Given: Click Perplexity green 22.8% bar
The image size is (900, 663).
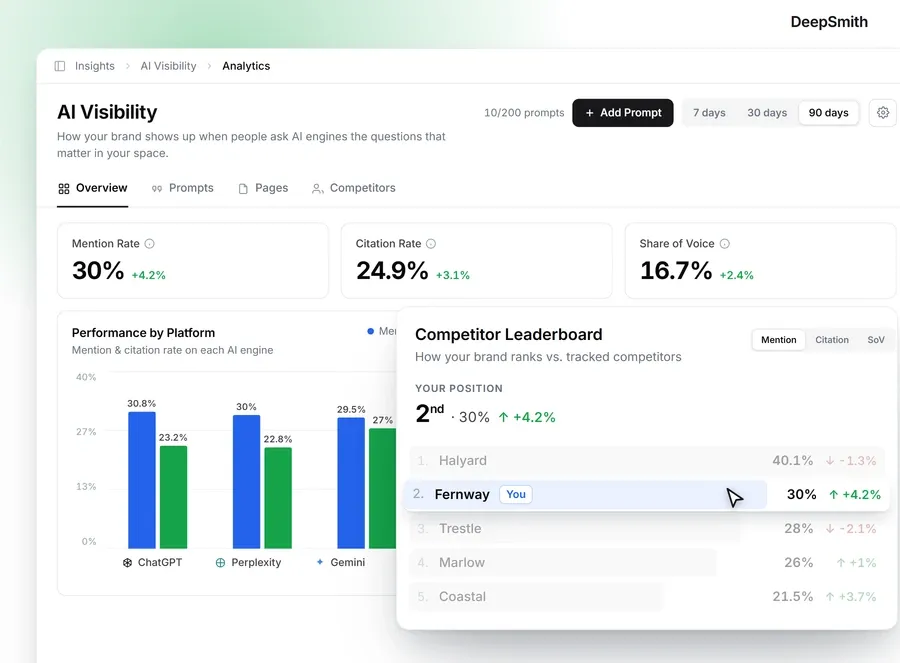Looking at the screenshot, I should click(x=278, y=498).
